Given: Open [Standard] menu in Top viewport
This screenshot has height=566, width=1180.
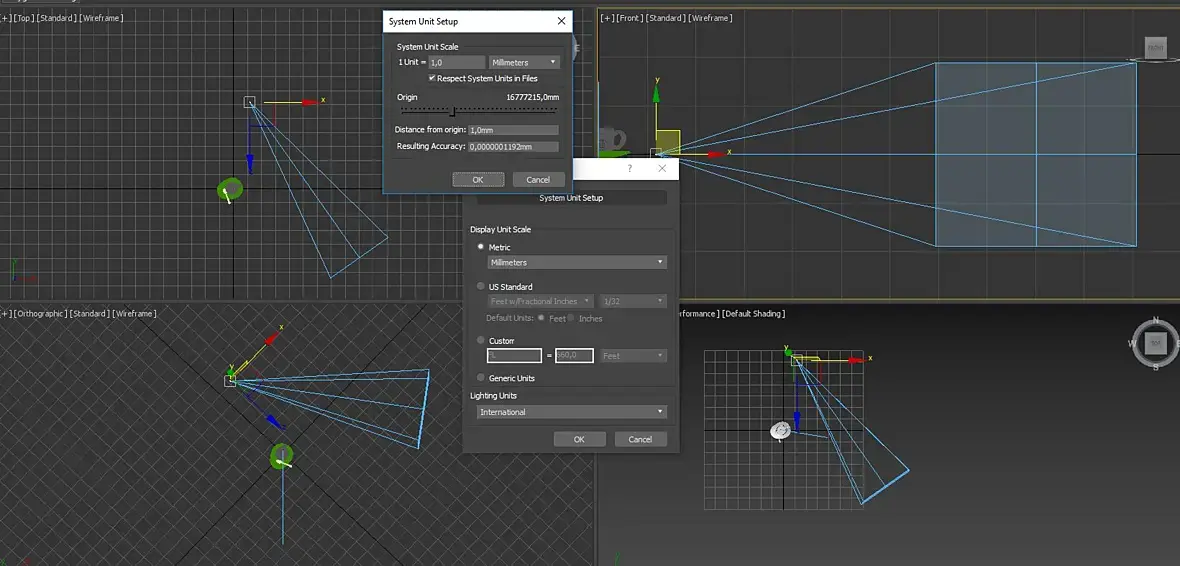Looking at the screenshot, I should pyautogui.click(x=58, y=17).
